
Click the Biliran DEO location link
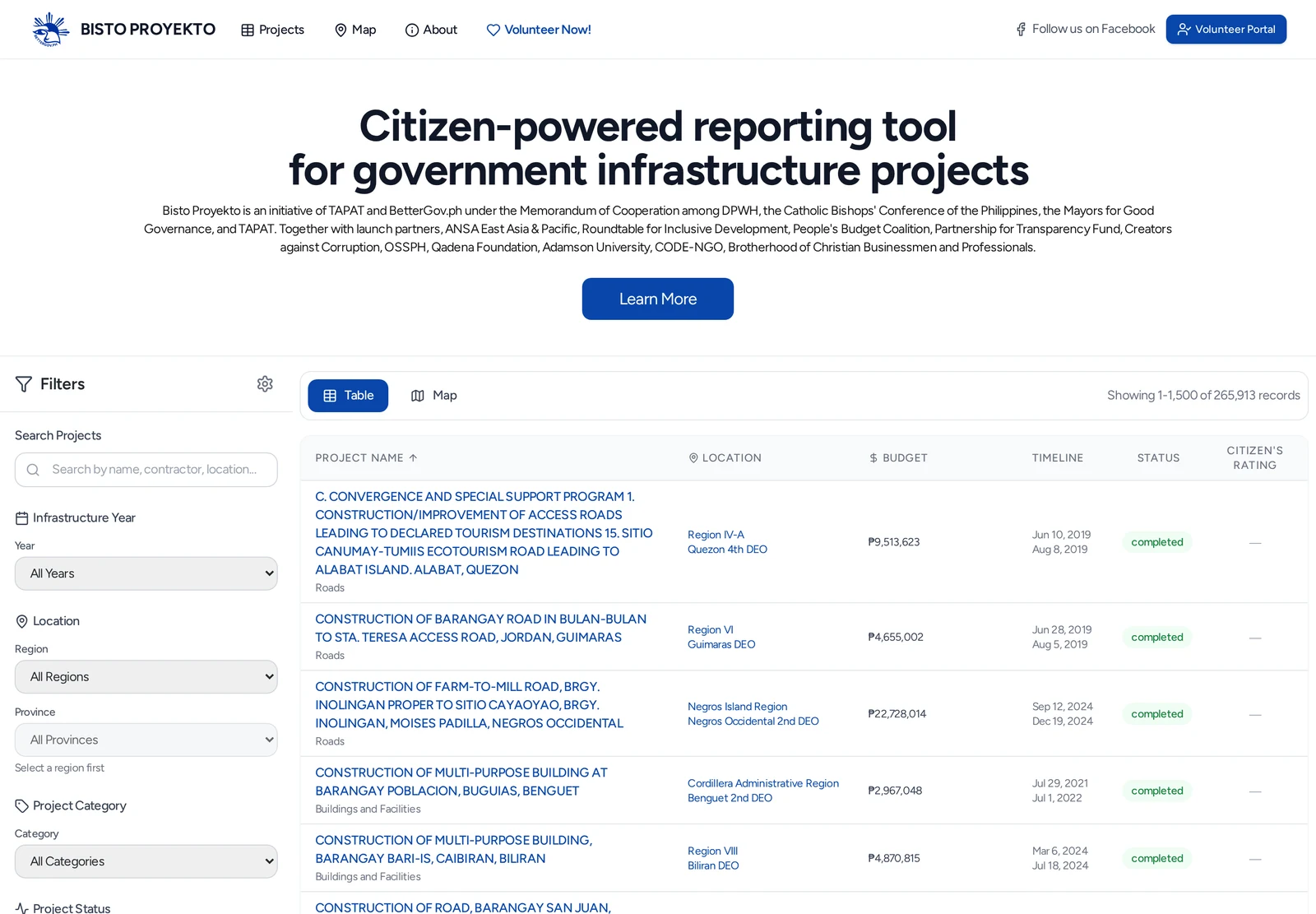point(713,865)
